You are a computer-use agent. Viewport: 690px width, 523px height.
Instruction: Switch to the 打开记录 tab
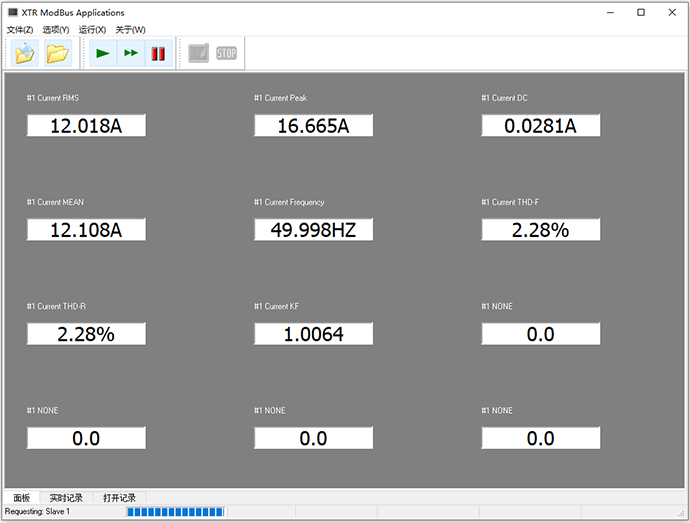tap(119, 497)
